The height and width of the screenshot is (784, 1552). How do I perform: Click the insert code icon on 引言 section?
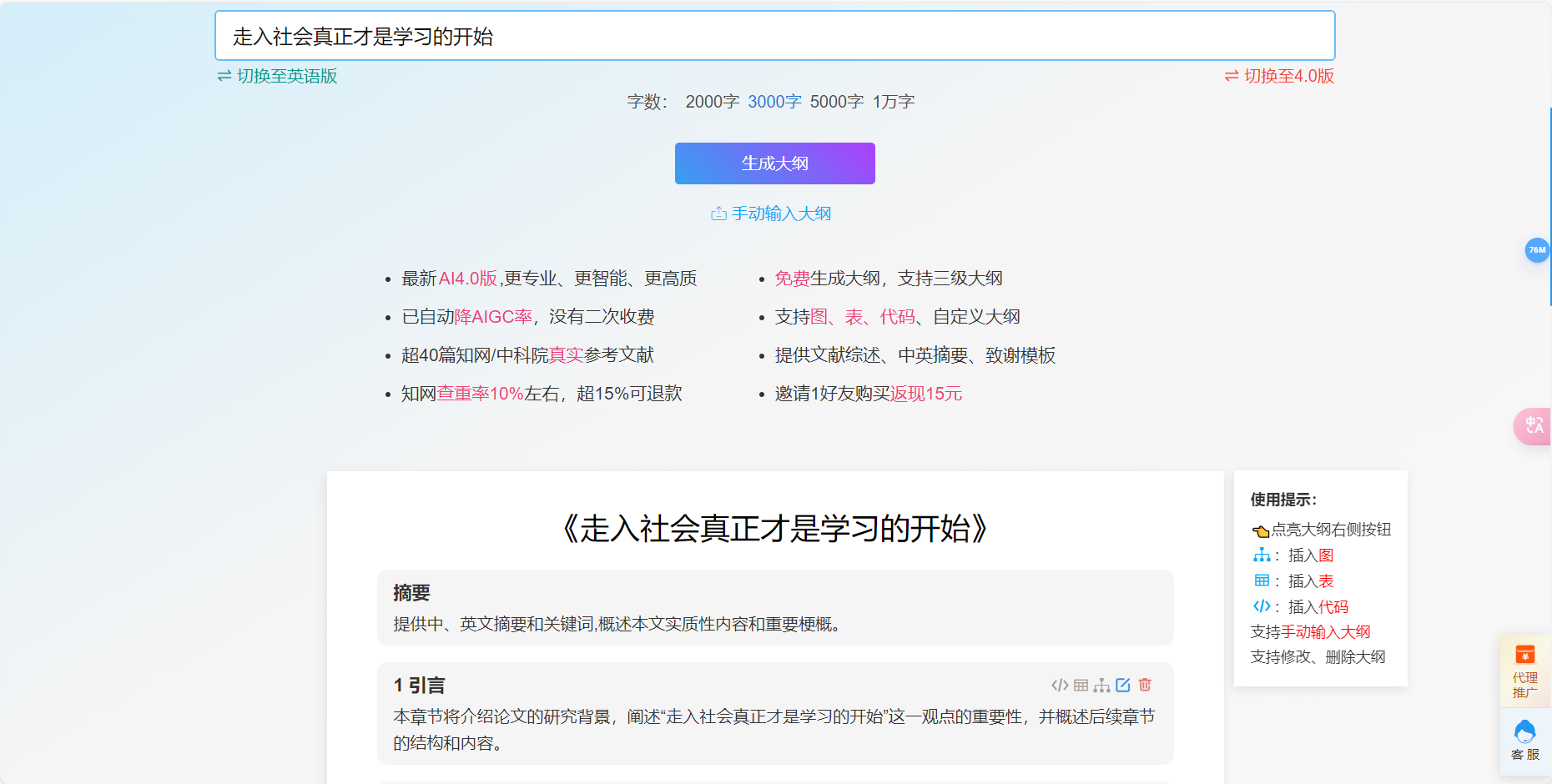point(1060,685)
